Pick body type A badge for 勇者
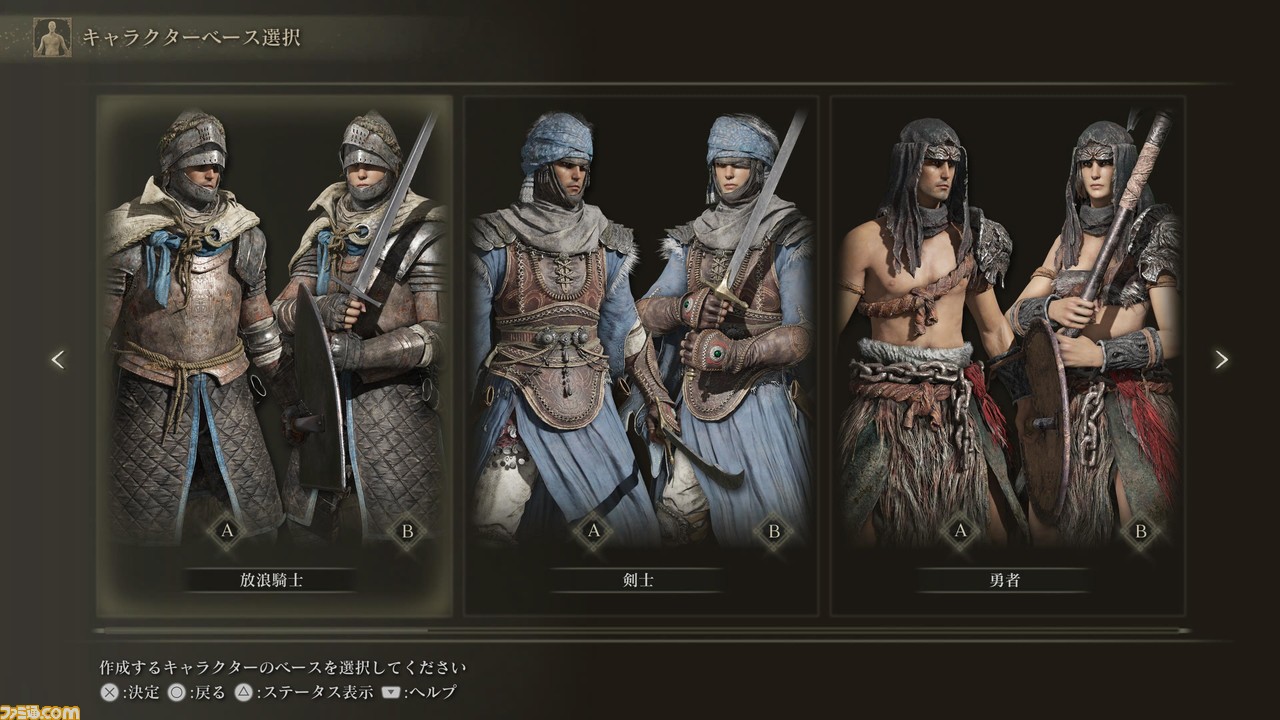 click(x=961, y=532)
